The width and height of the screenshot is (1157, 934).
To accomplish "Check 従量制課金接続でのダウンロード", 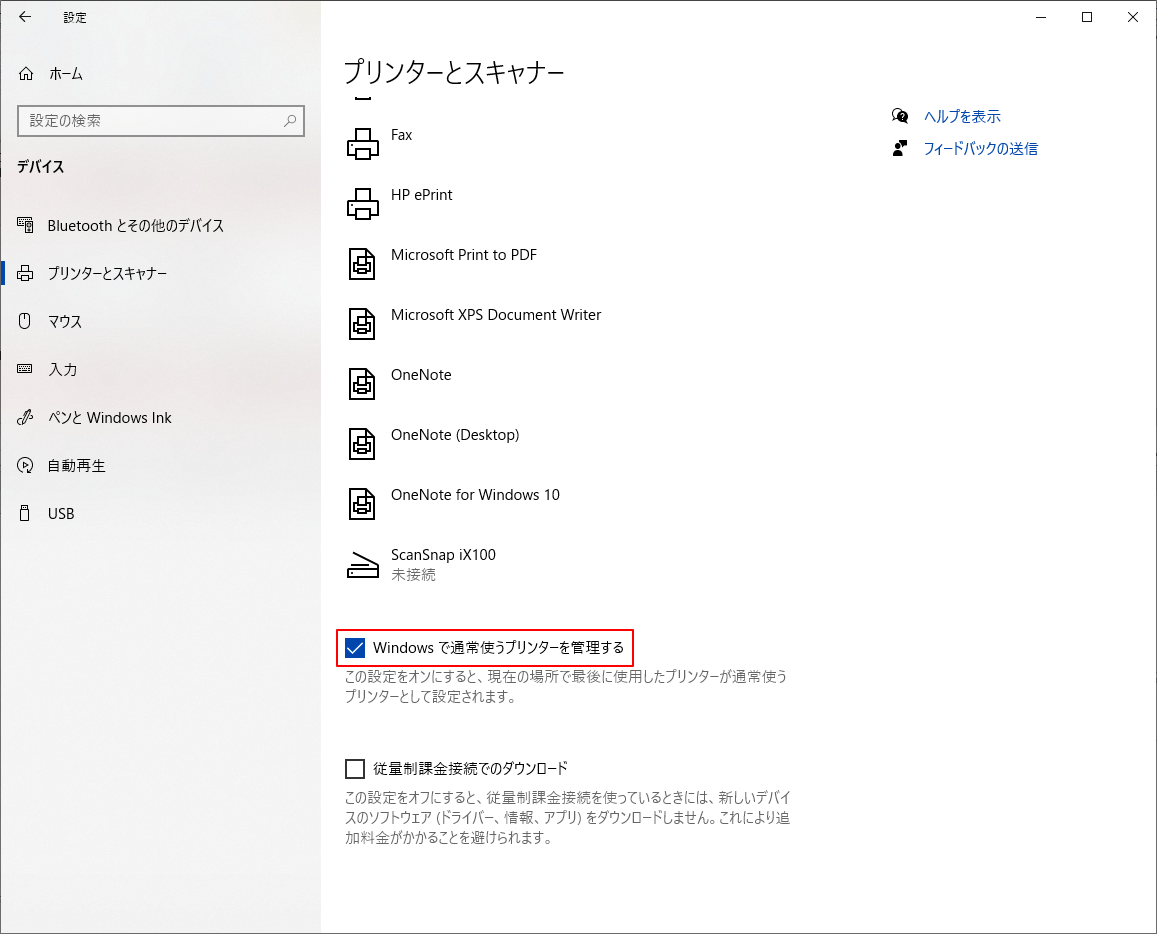I will click(355, 769).
